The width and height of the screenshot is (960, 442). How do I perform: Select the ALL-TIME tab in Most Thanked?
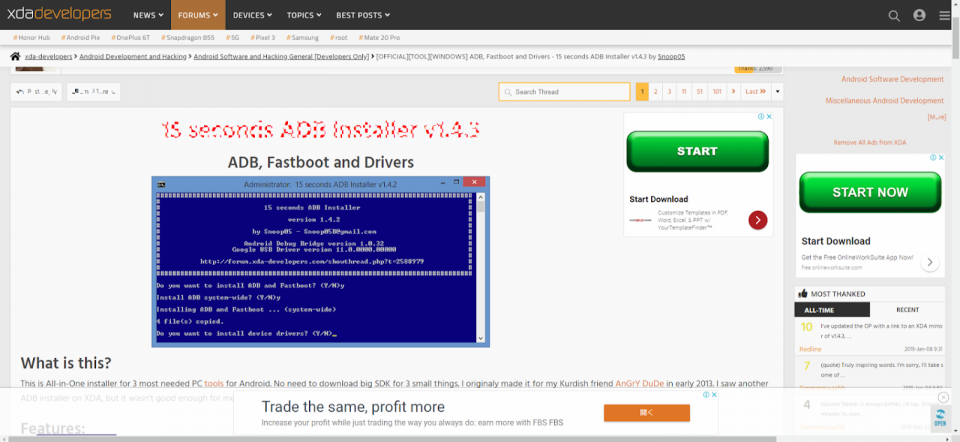click(x=832, y=310)
